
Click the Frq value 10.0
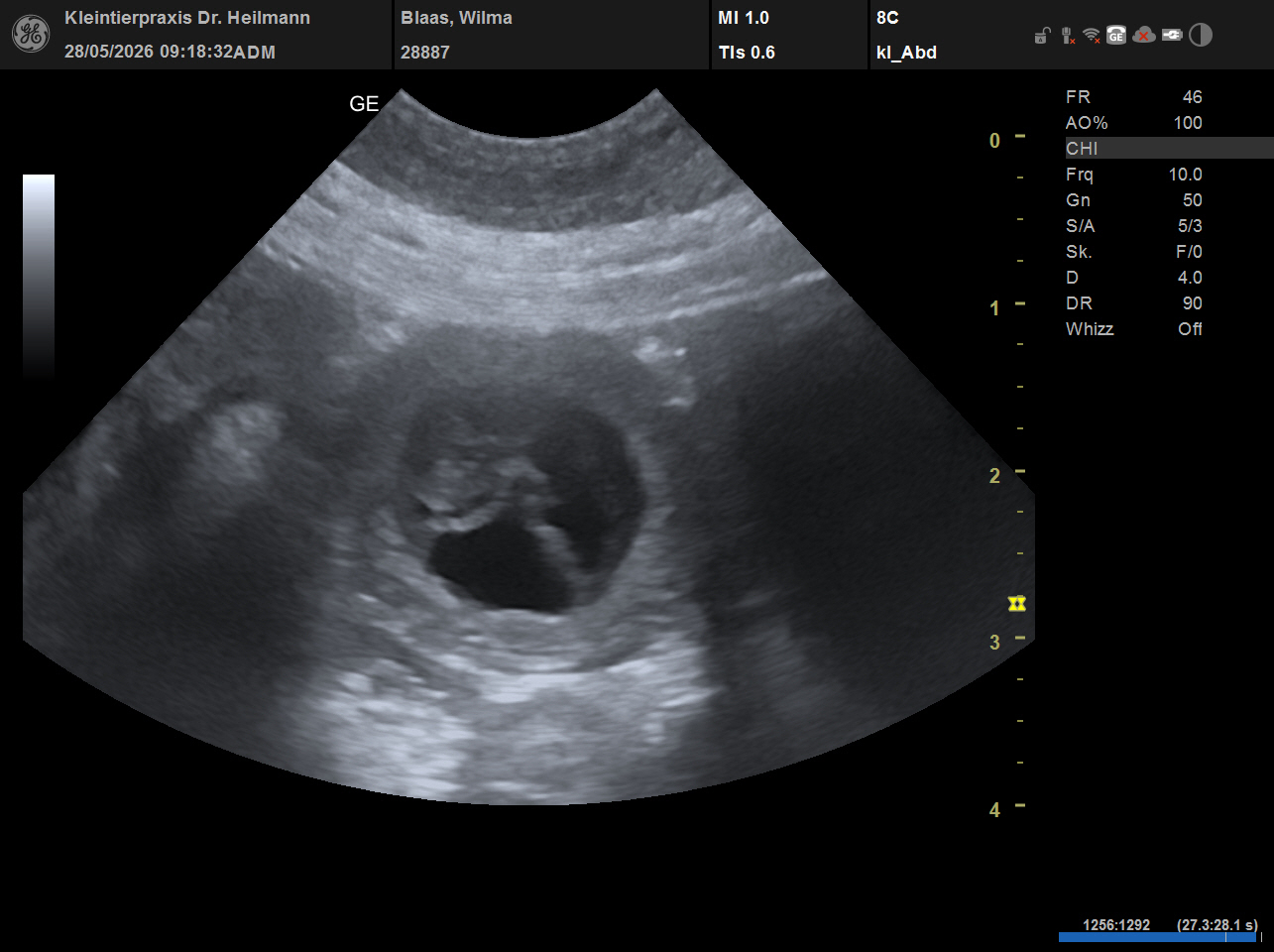pos(1185,175)
